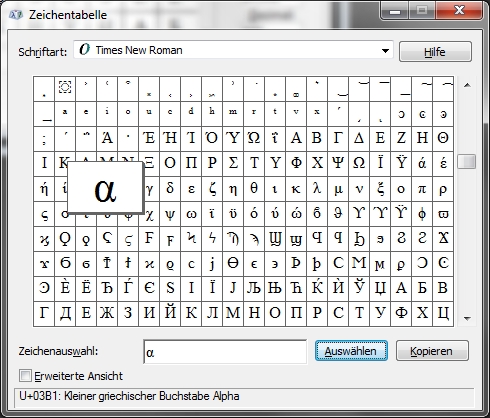The height and width of the screenshot is (418, 490).
Task: Click the Hilfe button
Action: (x=435, y=52)
